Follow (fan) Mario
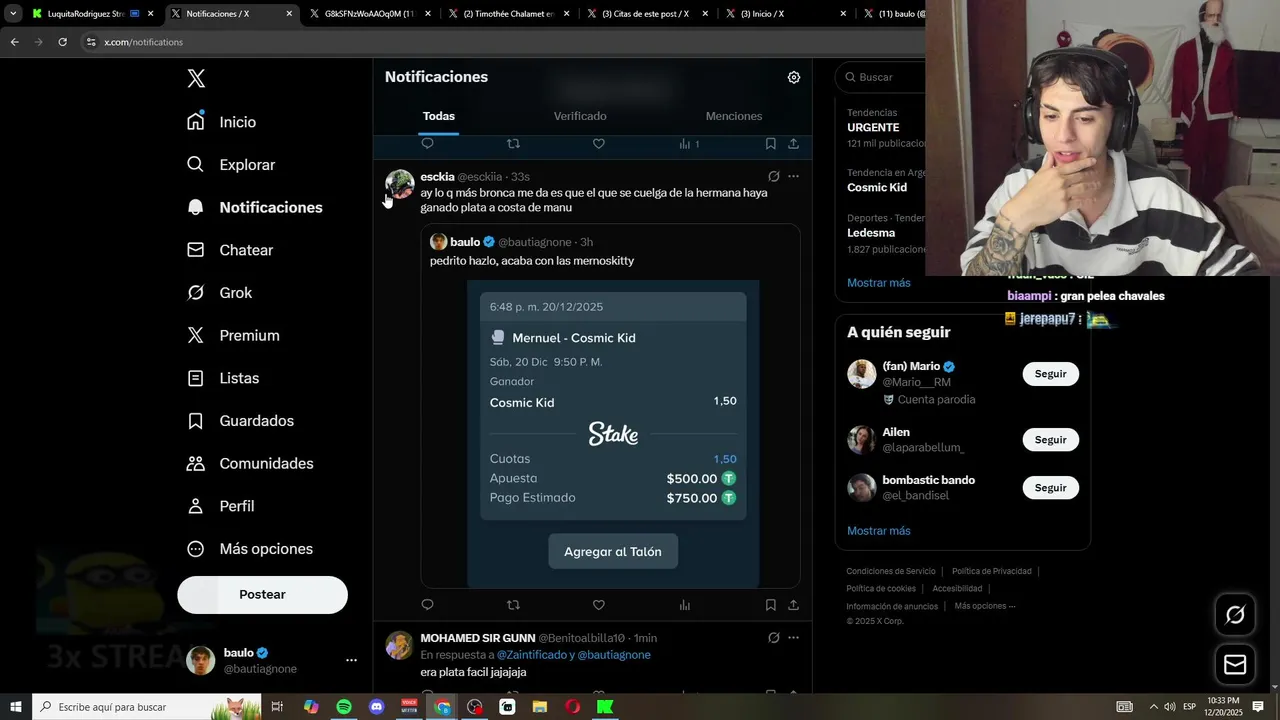Viewport: 1280px width, 720px height. [1050, 374]
